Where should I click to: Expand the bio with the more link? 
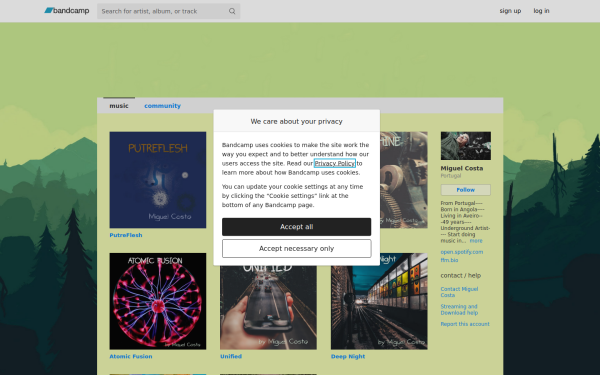[476, 241]
